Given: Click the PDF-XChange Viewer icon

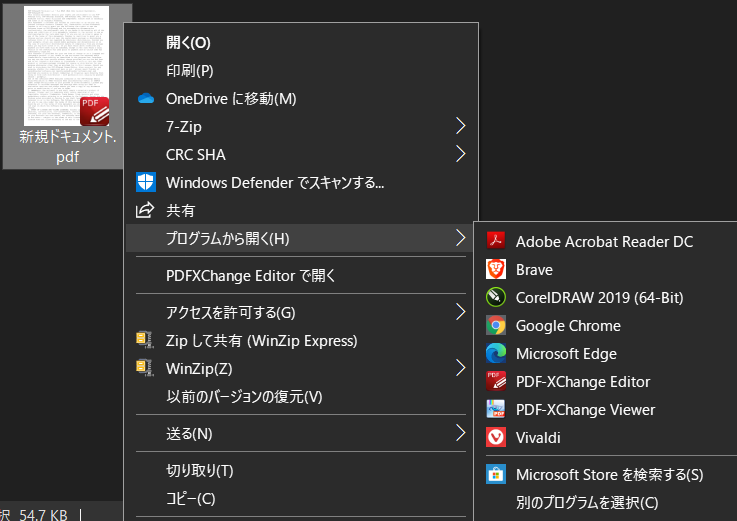Looking at the screenshot, I should click(495, 409).
